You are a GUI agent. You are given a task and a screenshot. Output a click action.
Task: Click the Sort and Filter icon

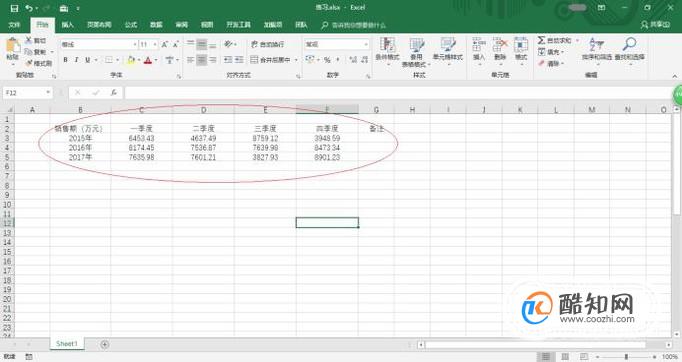[597, 44]
